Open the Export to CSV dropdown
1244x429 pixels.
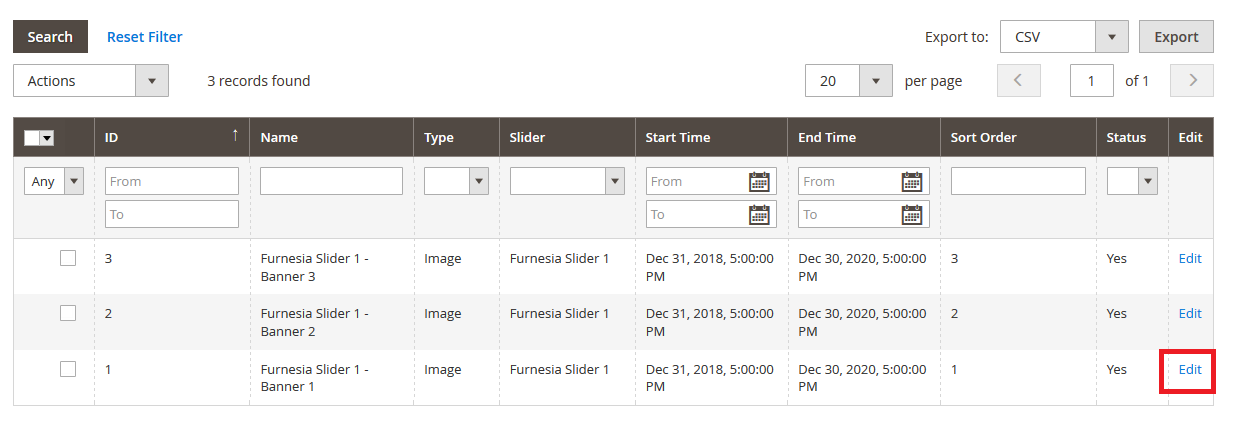(1064, 37)
